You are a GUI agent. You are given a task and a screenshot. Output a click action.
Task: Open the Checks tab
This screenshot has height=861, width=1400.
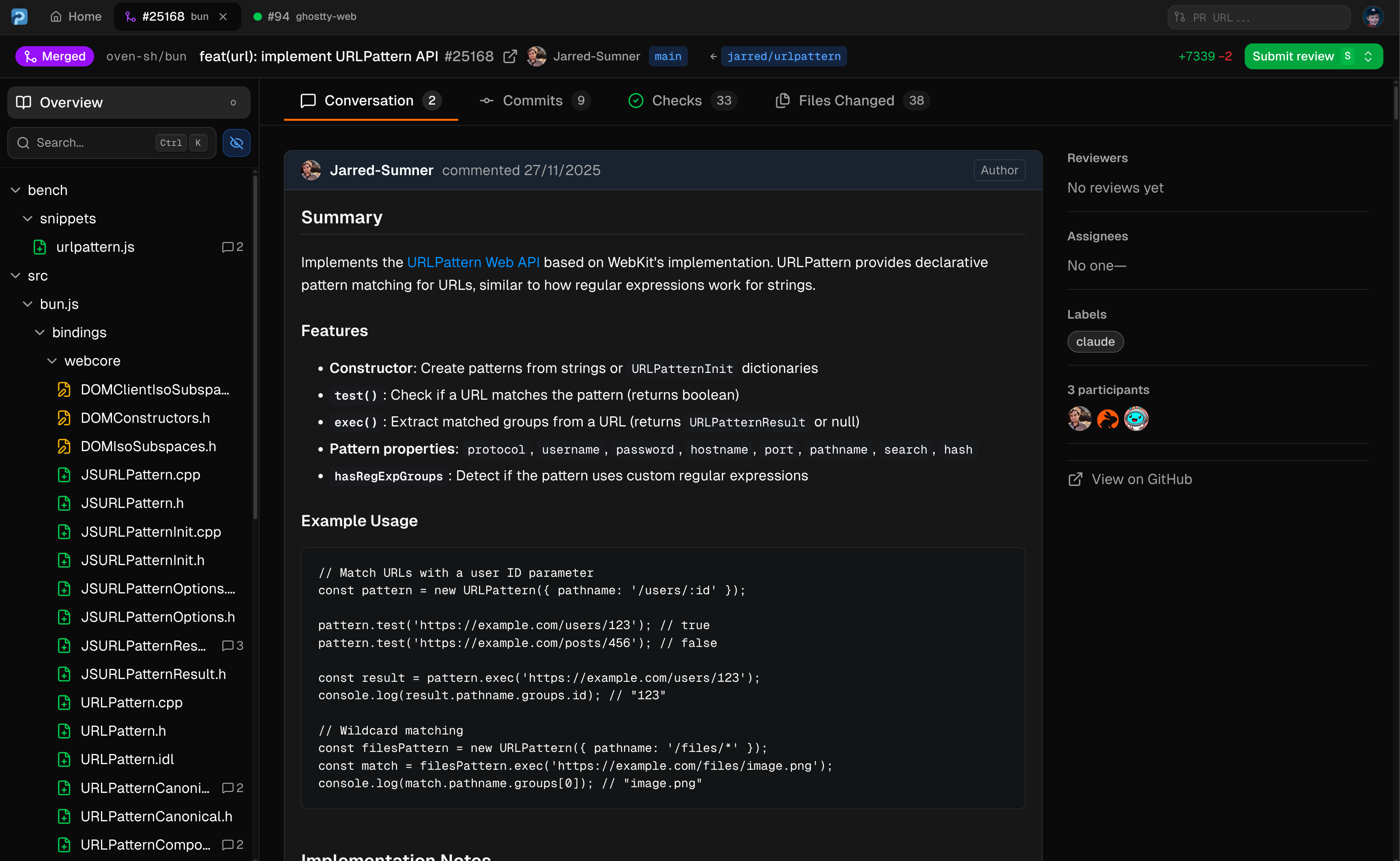click(x=682, y=100)
